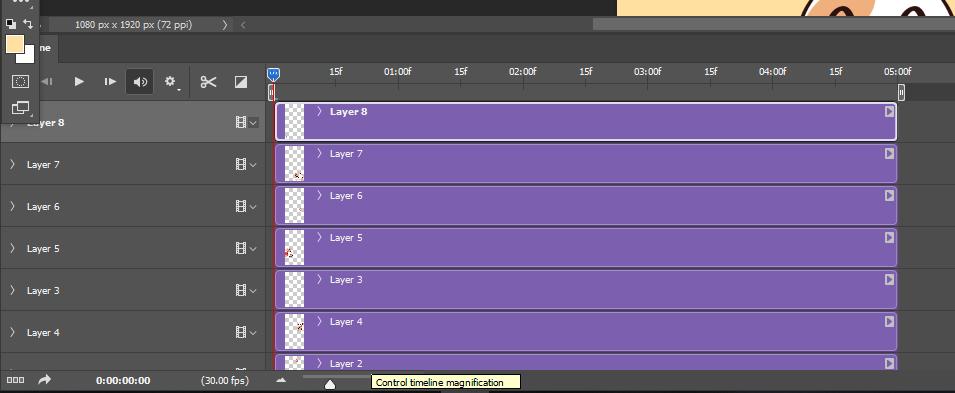Click the 0:00:00:00 timecode
This screenshot has height=393, width=955.
point(123,381)
